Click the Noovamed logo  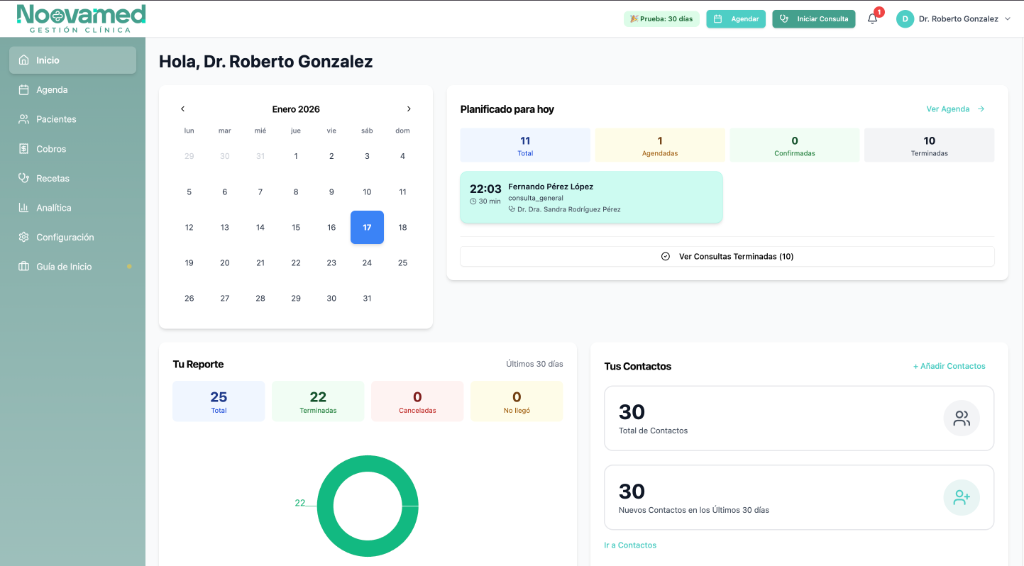coord(81,18)
